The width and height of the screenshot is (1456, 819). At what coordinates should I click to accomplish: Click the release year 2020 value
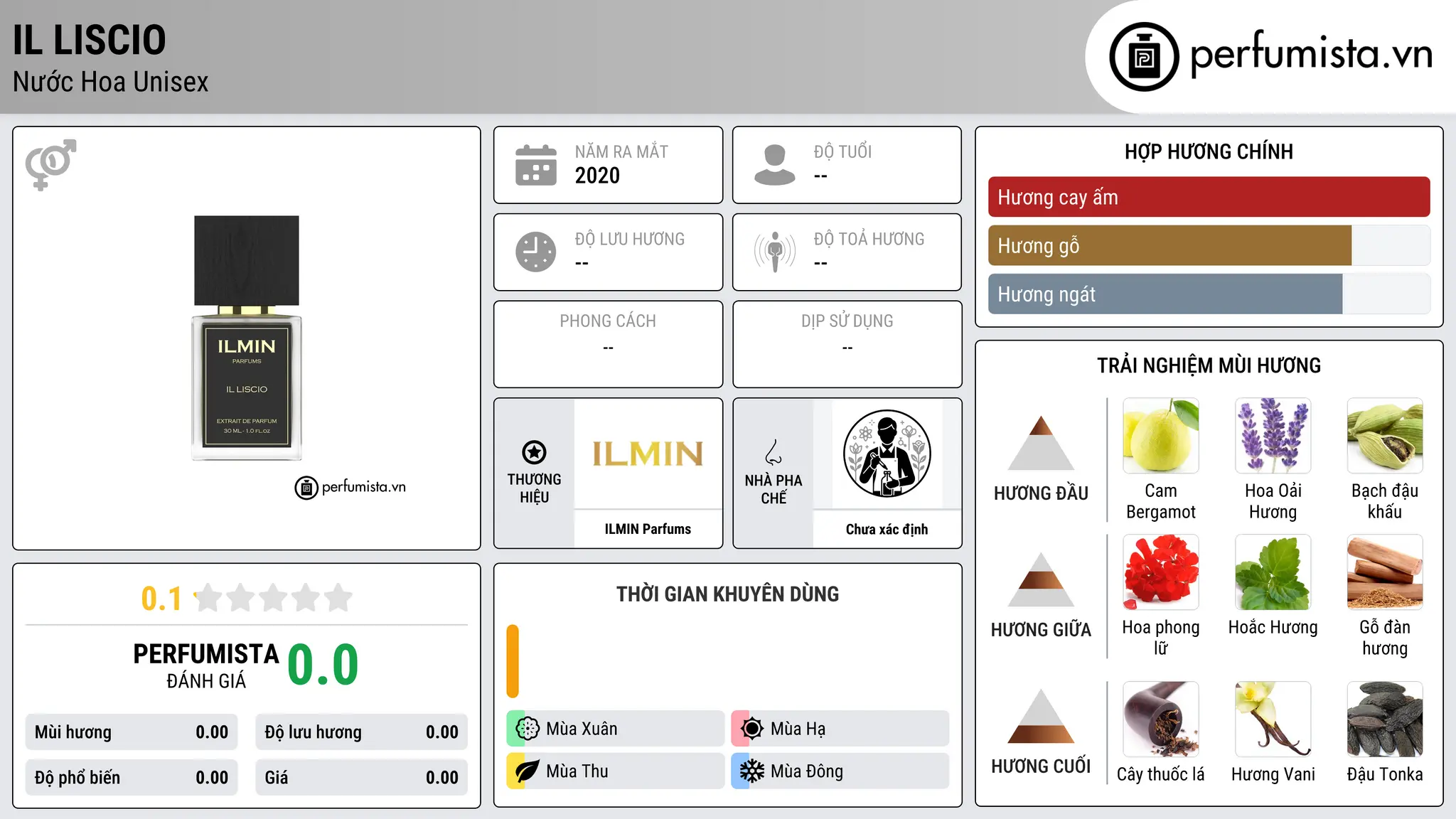(597, 176)
